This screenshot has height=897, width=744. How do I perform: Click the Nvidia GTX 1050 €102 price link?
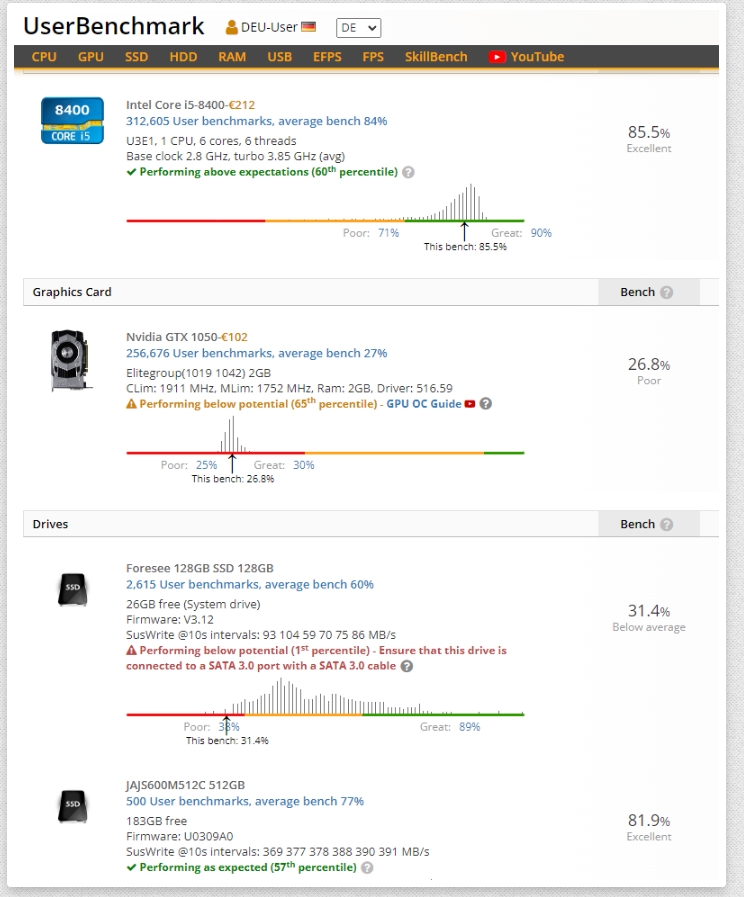(234, 337)
